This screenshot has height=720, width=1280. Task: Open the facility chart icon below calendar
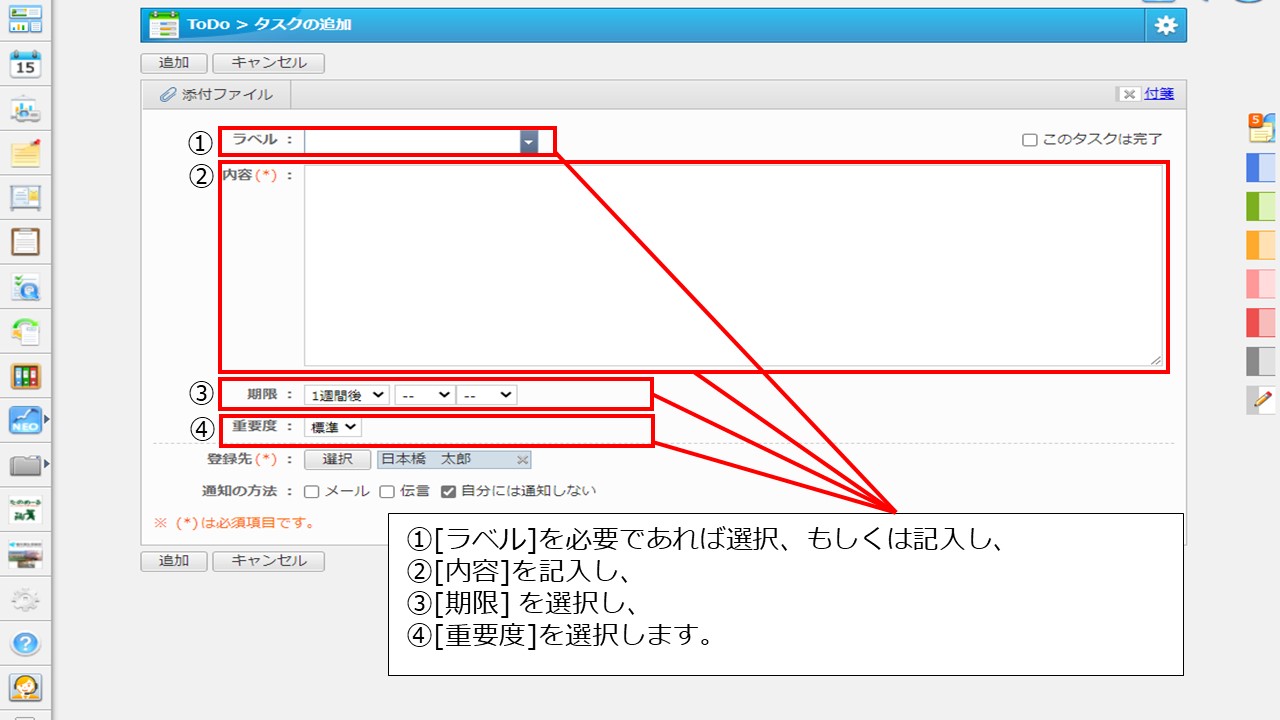coord(25,109)
